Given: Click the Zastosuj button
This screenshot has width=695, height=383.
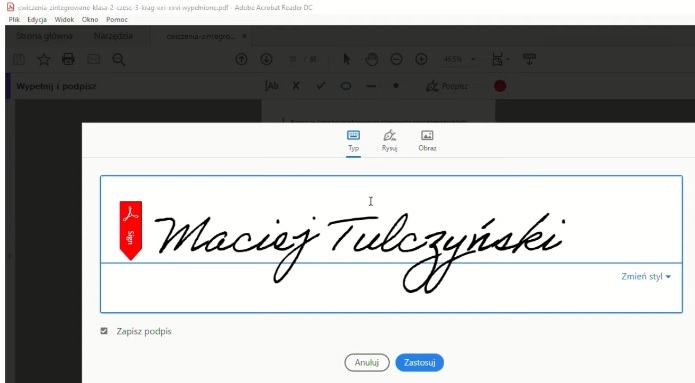Looking at the screenshot, I should 419,362.
